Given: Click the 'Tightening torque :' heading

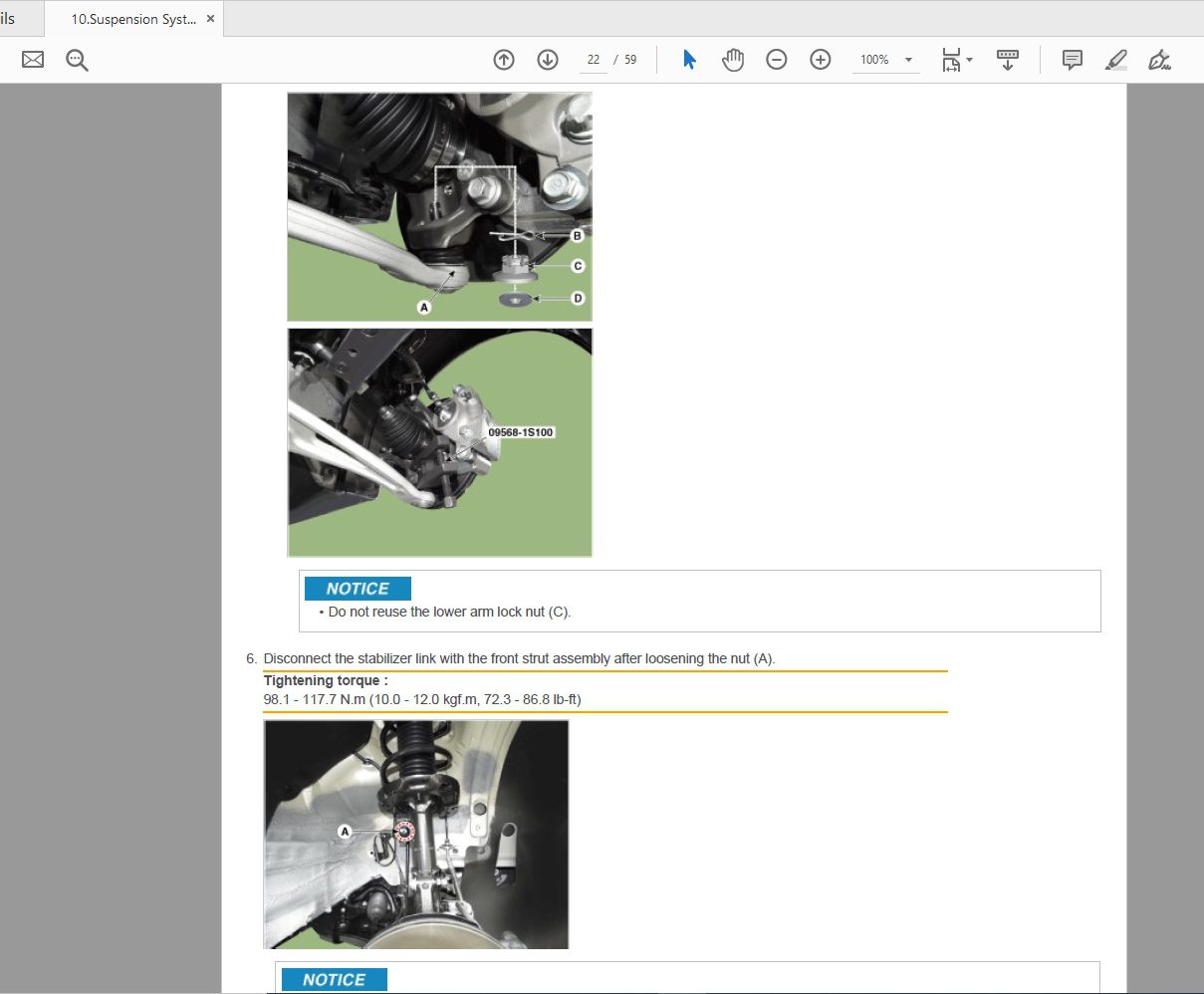Looking at the screenshot, I should click(x=326, y=680).
